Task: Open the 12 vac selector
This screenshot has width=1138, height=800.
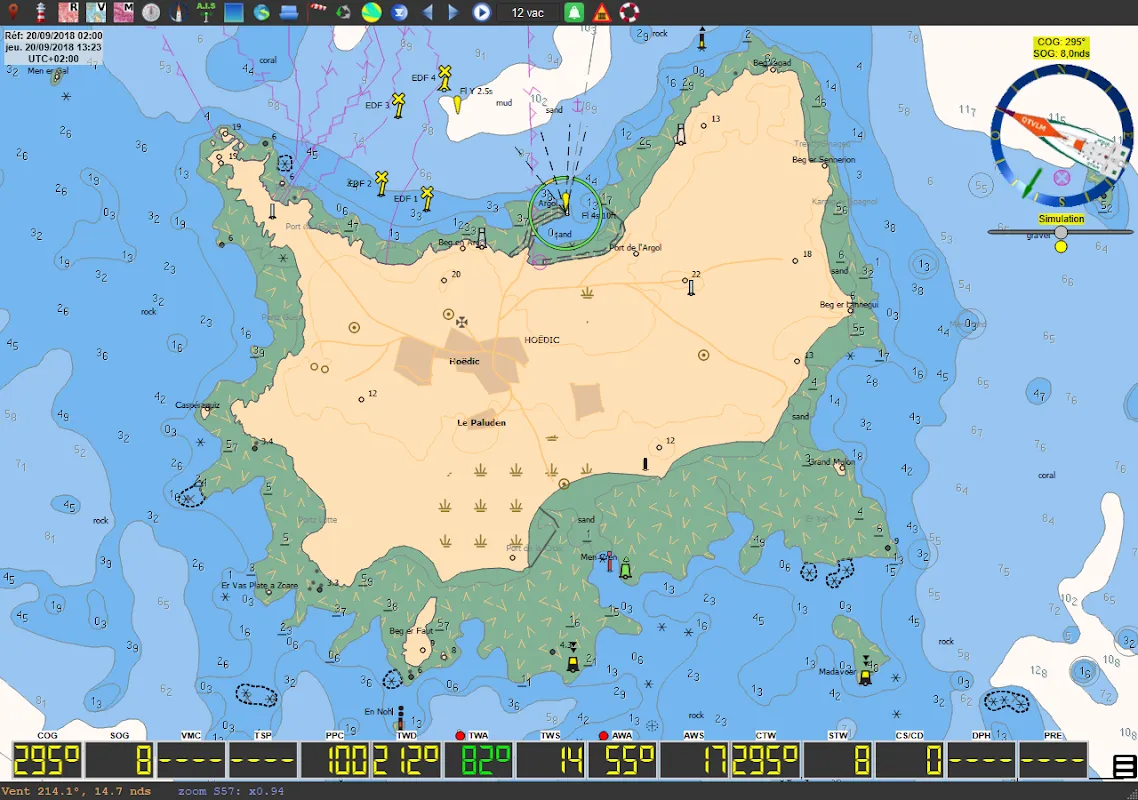Action: coord(528,12)
